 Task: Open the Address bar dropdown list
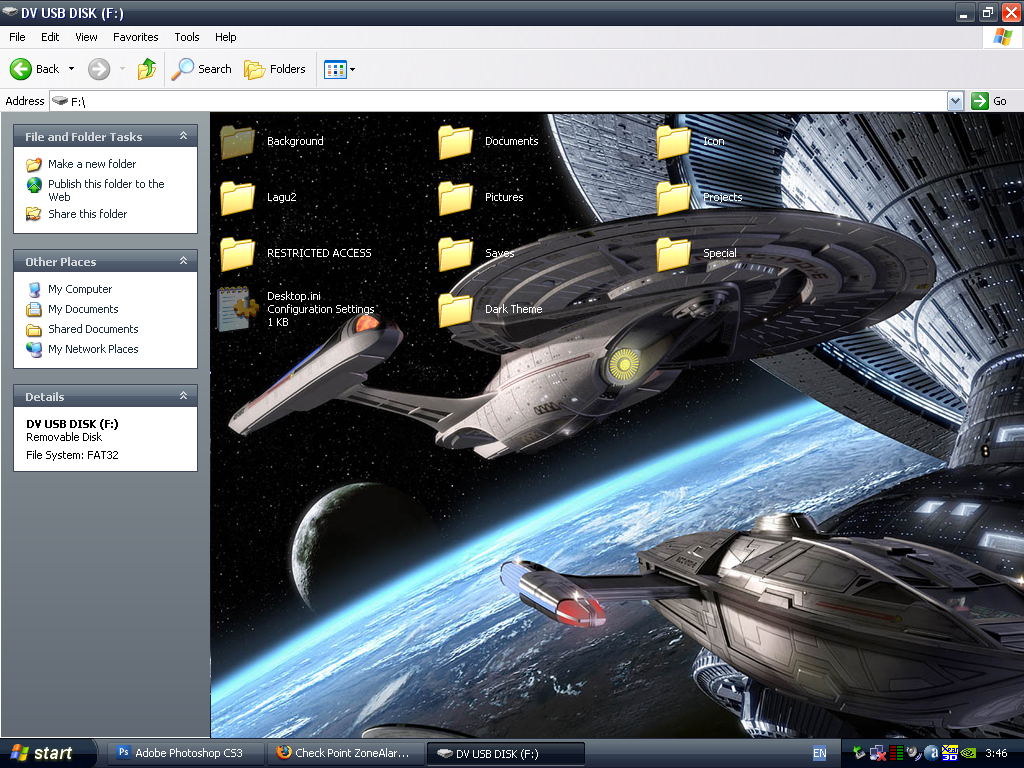954,100
